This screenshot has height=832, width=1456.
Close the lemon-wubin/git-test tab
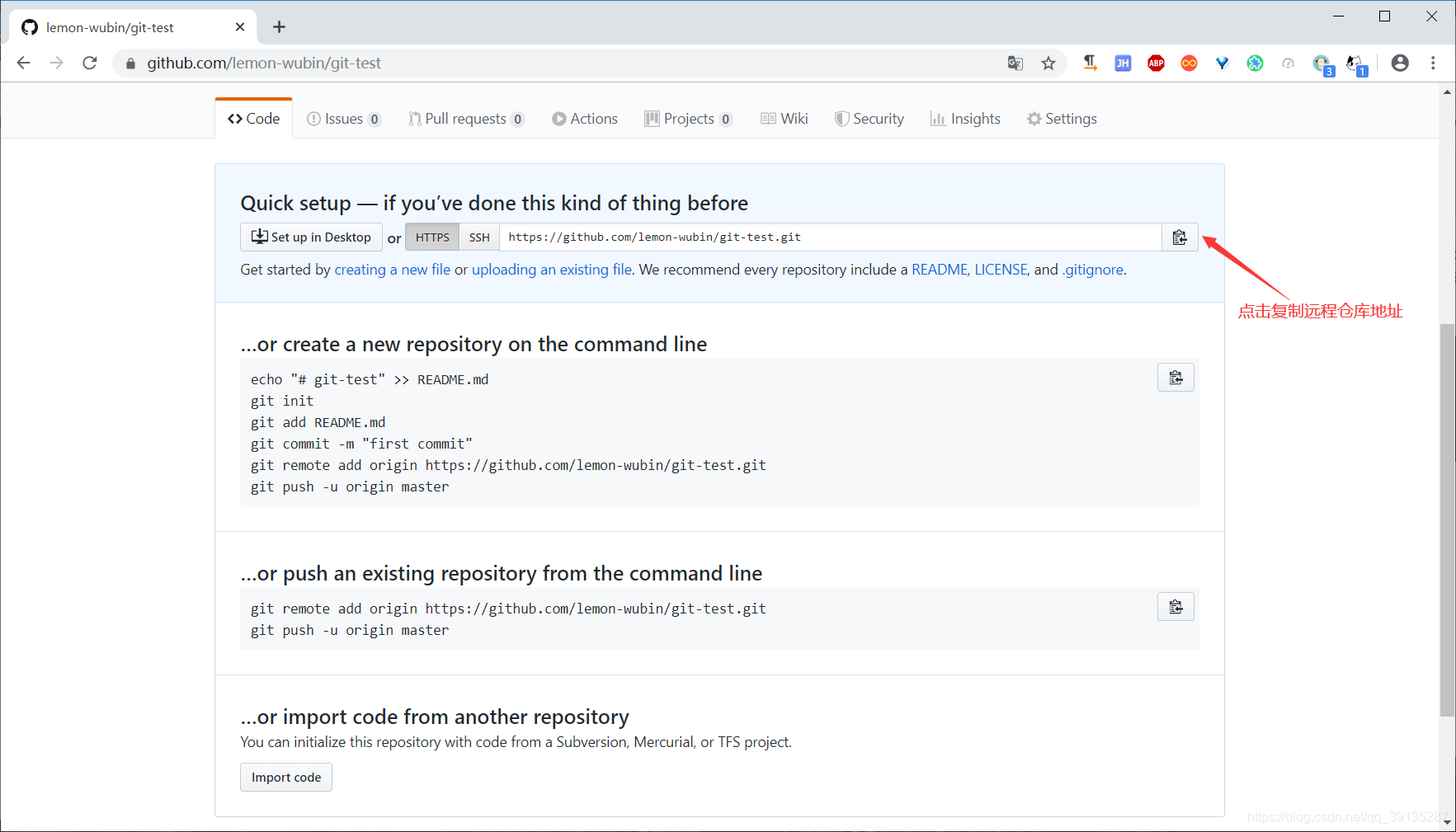click(240, 27)
